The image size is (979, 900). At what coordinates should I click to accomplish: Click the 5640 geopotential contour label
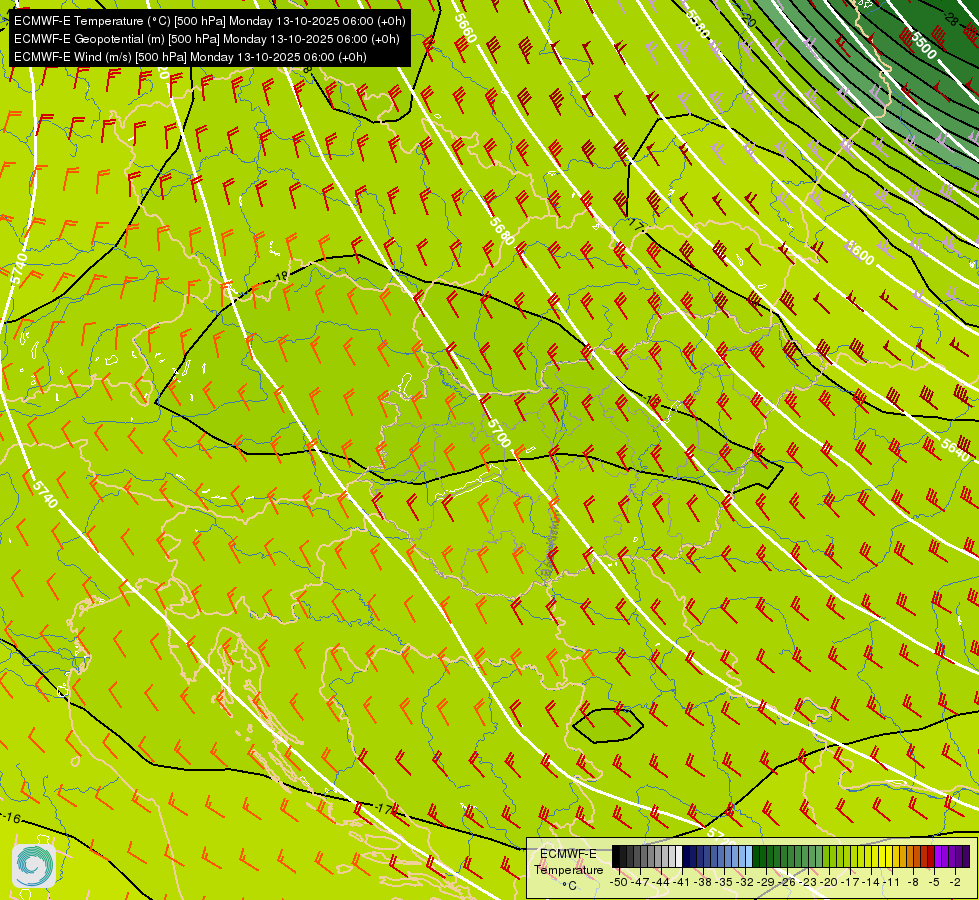[x=955, y=450]
